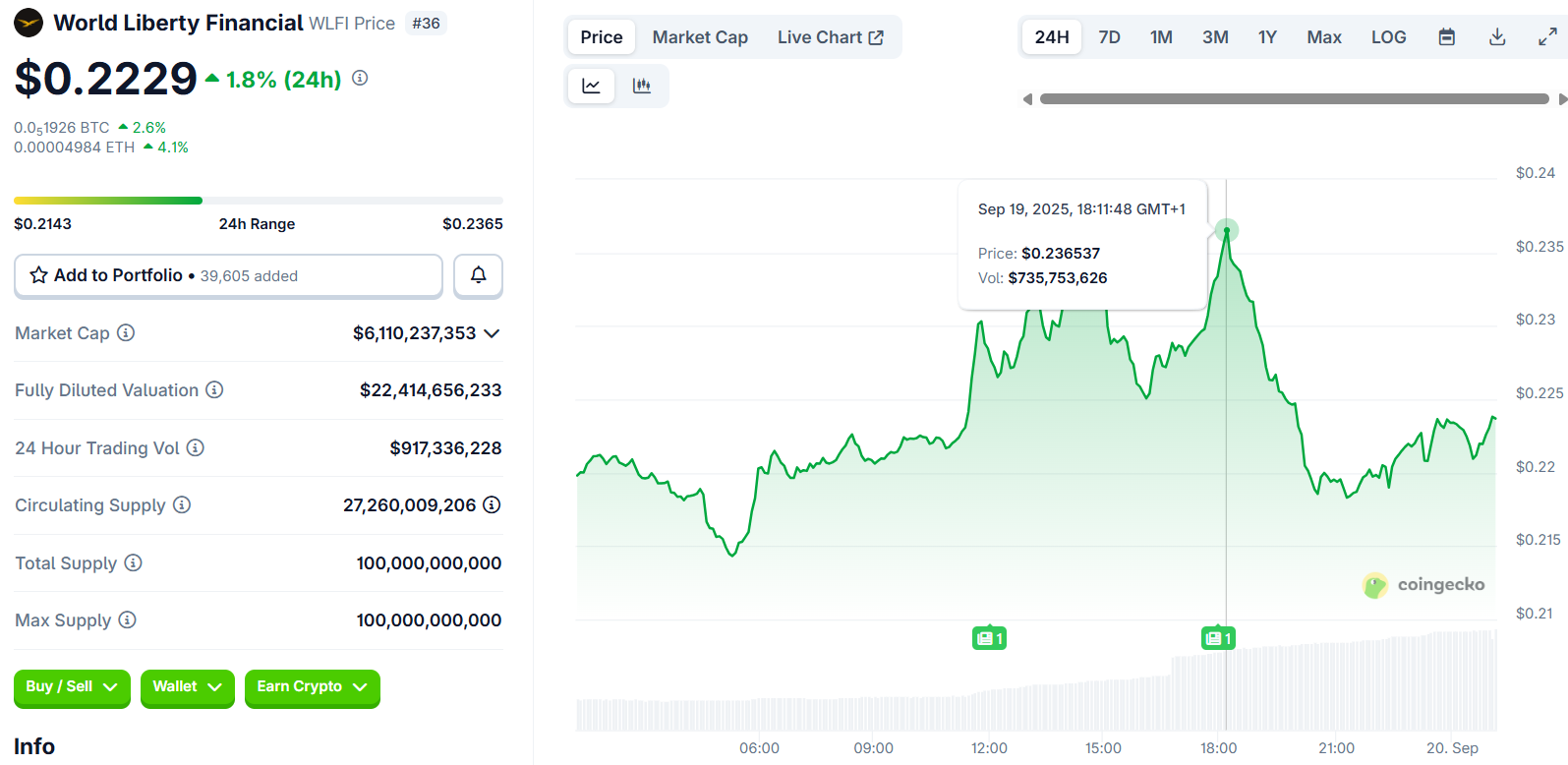Screen dimensions: 1568x765
Task: Open the calendar date range picker
Action: [1446, 37]
